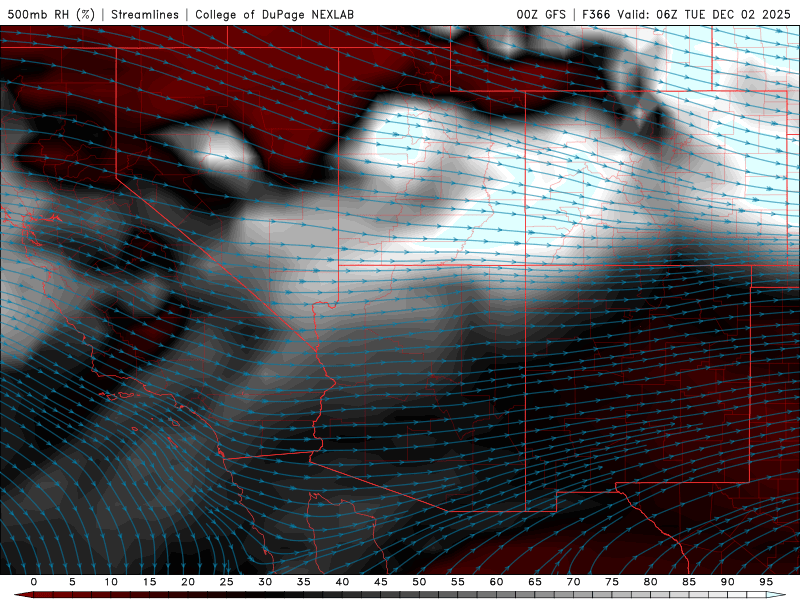Viewport: 800px width, 600px height.
Task: Click the "60" colorbar label
Action: point(496,582)
